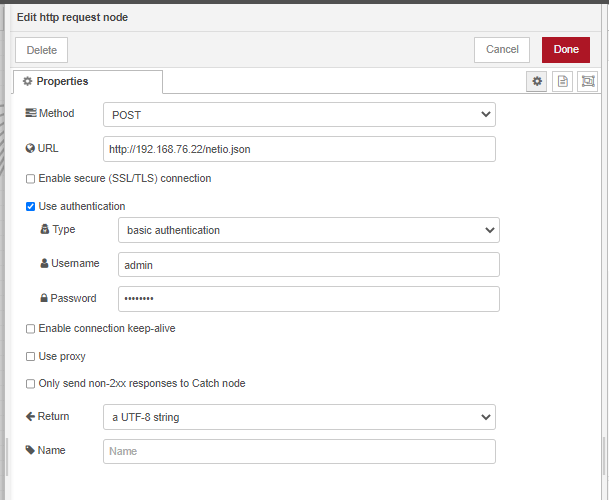The width and height of the screenshot is (609, 500).
Task: Click the tag icon beside Name
Action: click(30, 450)
